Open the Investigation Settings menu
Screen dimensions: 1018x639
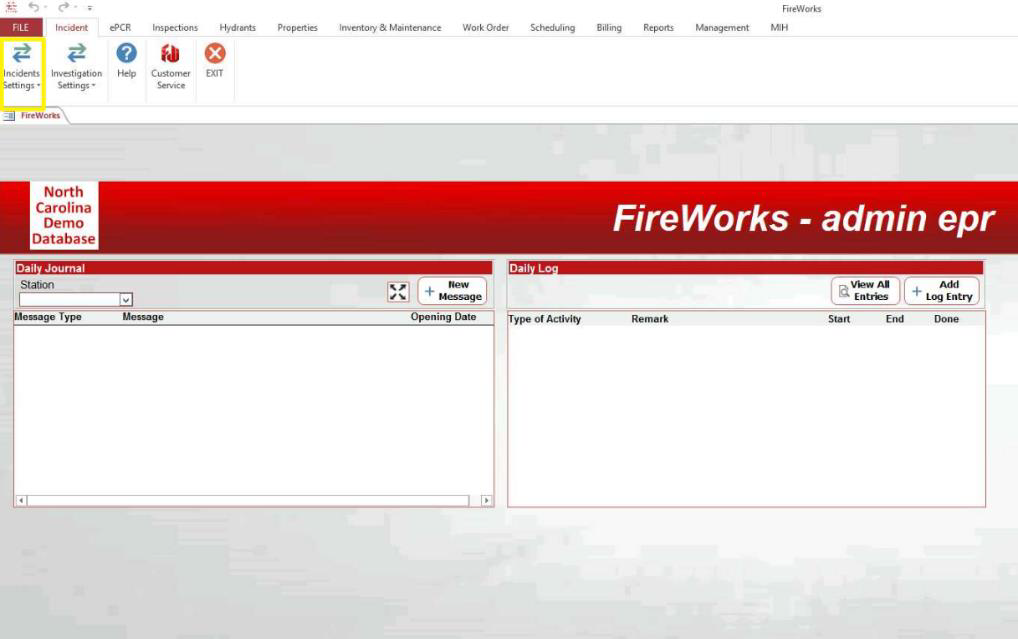pyautogui.click(x=76, y=68)
